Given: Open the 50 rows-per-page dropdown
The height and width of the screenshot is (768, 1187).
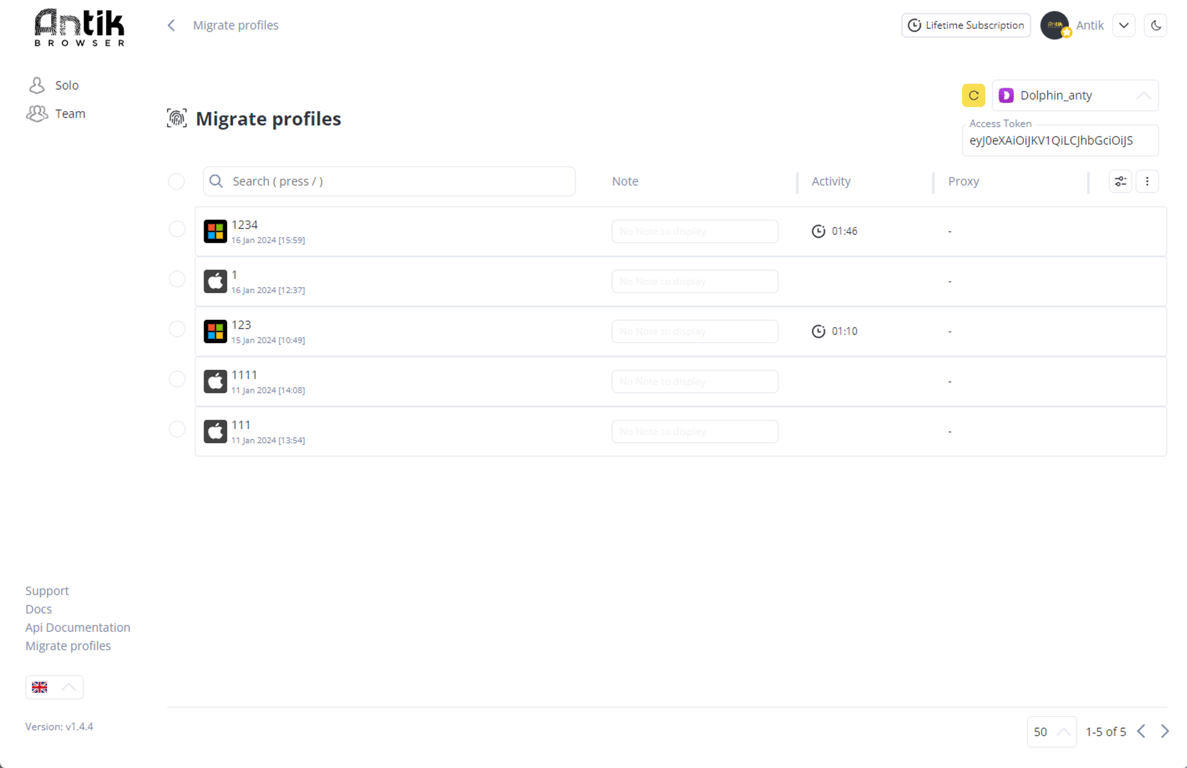Looking at the screenshot, I should [1051, 732].
